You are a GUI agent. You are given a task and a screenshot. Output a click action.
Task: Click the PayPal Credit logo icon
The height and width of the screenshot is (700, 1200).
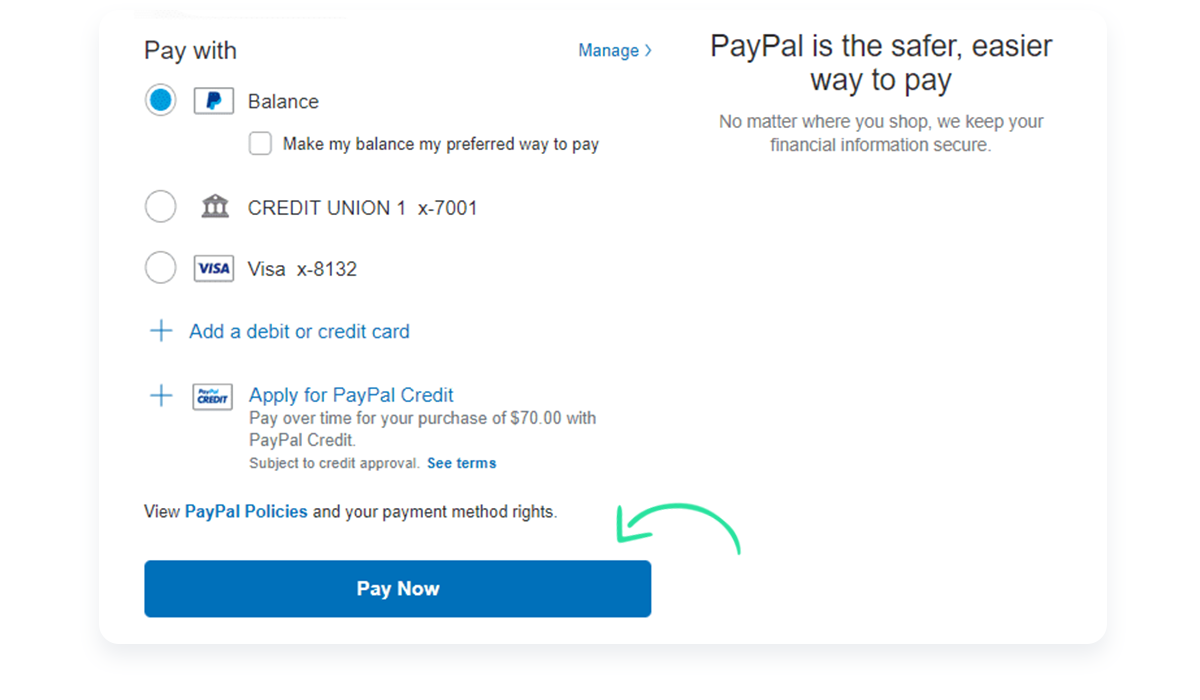pyautogui.click(x=212, y=397)
